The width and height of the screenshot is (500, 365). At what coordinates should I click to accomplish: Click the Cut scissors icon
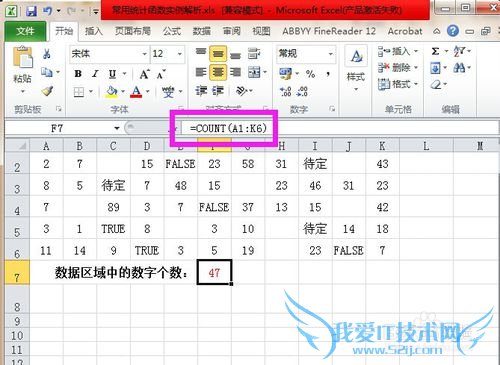click(47, 54)
